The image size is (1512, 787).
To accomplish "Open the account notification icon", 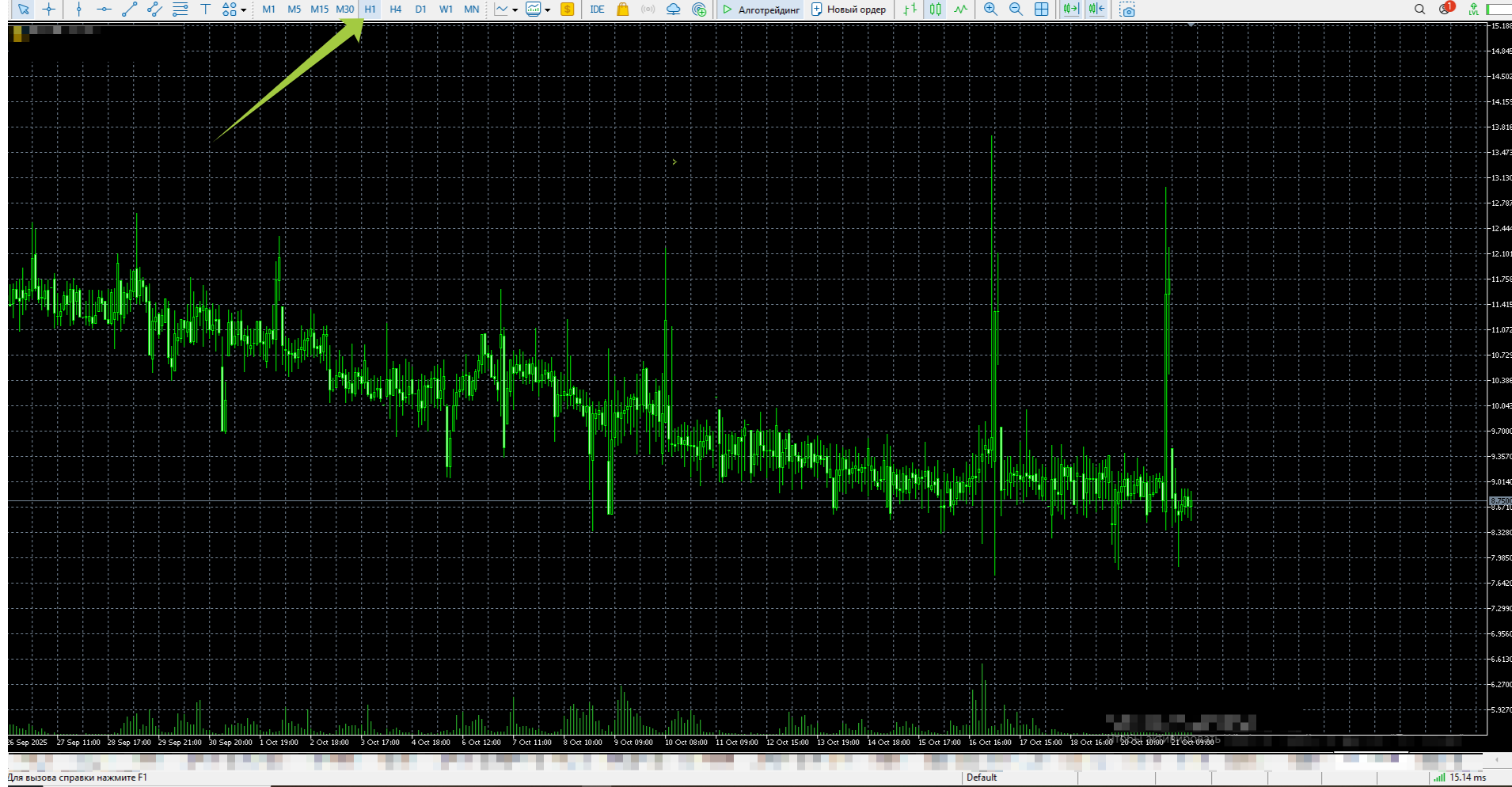I will coord(1446,9).
